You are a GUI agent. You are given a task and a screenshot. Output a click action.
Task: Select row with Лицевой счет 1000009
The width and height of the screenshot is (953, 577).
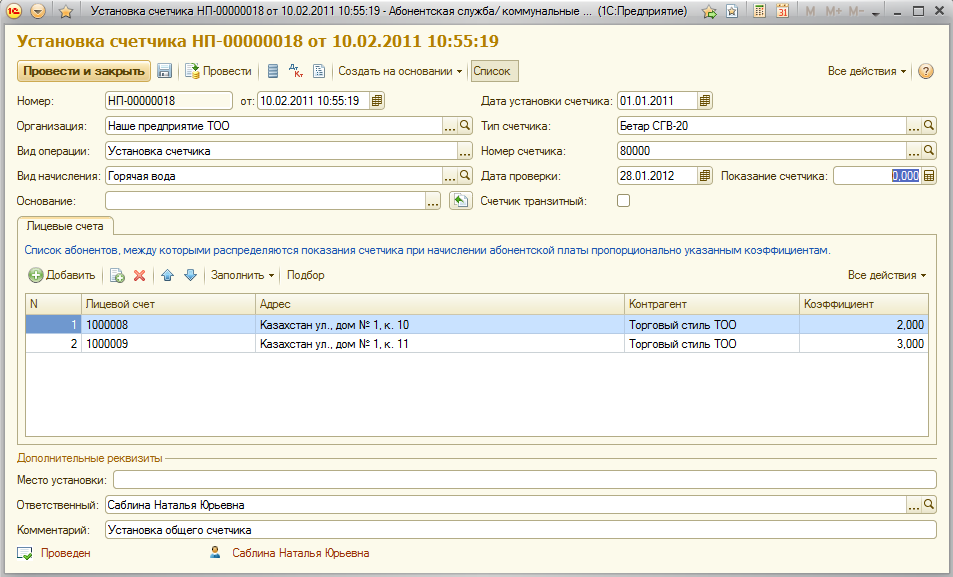click(166, 344)
